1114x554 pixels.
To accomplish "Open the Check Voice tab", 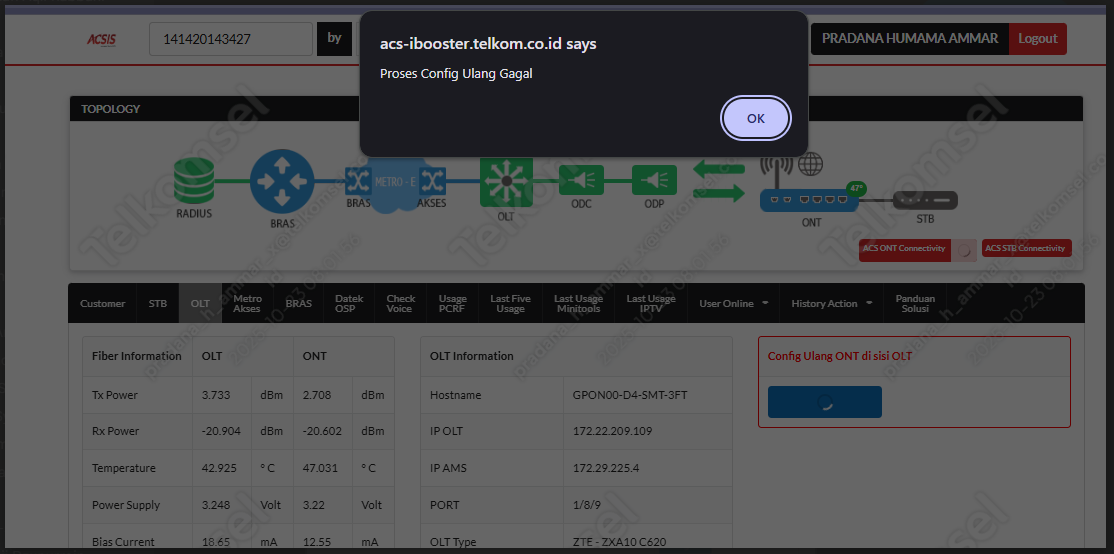I will (x=401, y=303).
